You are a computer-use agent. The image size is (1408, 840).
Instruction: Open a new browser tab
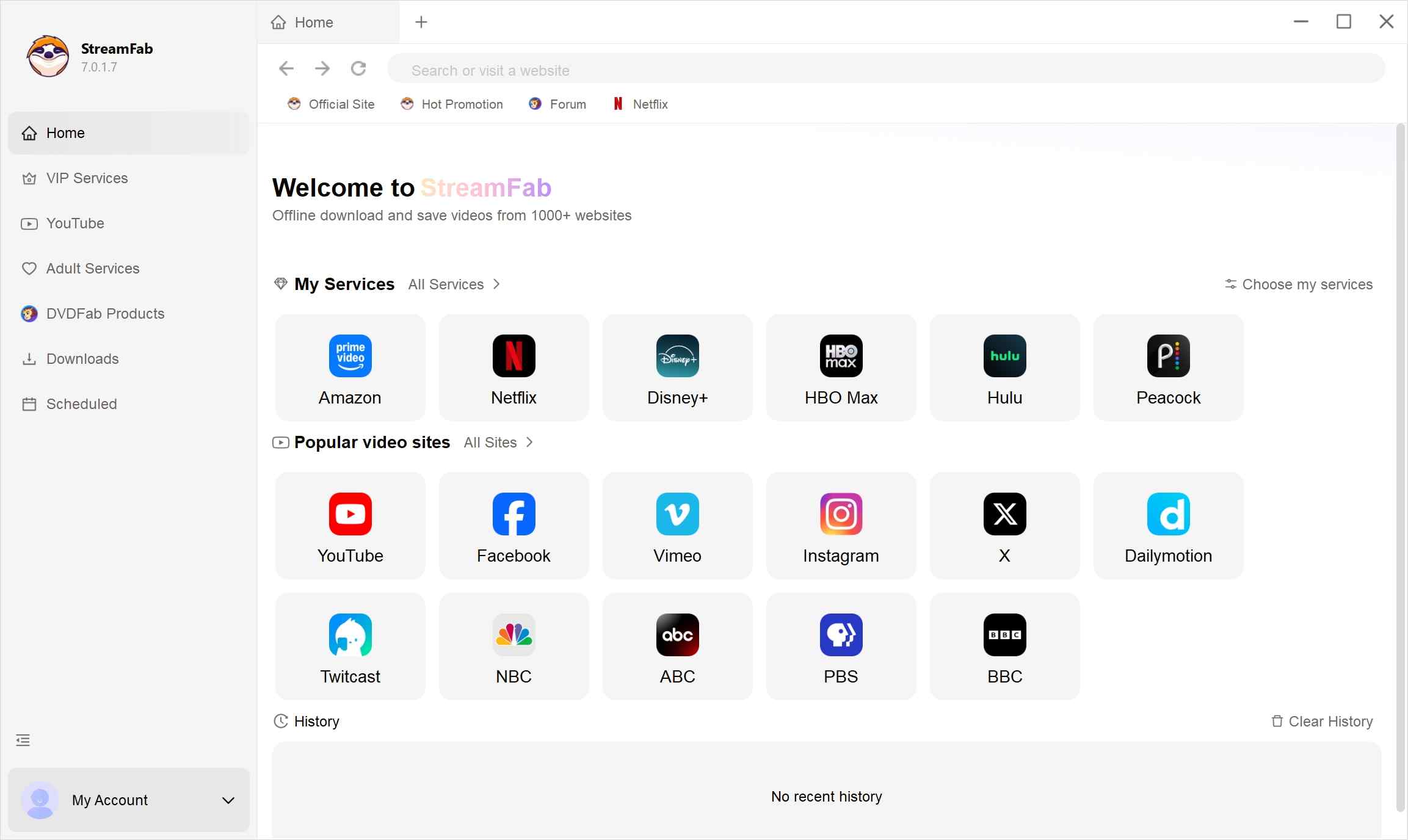[x=421, y=22]
